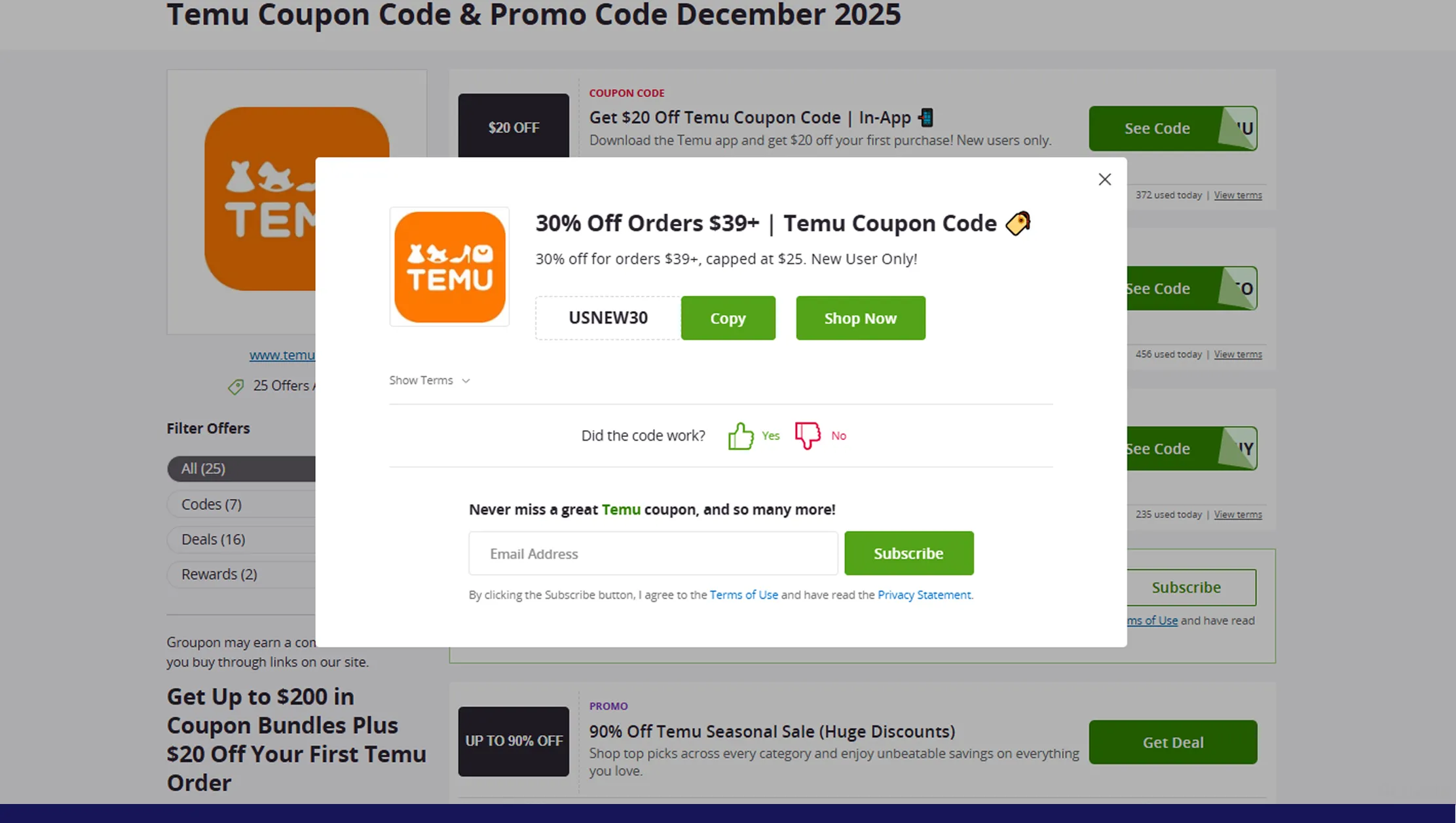Click the Temu logo in the modal
Viewport: 1456px width, 823px height.
[449, 266]
